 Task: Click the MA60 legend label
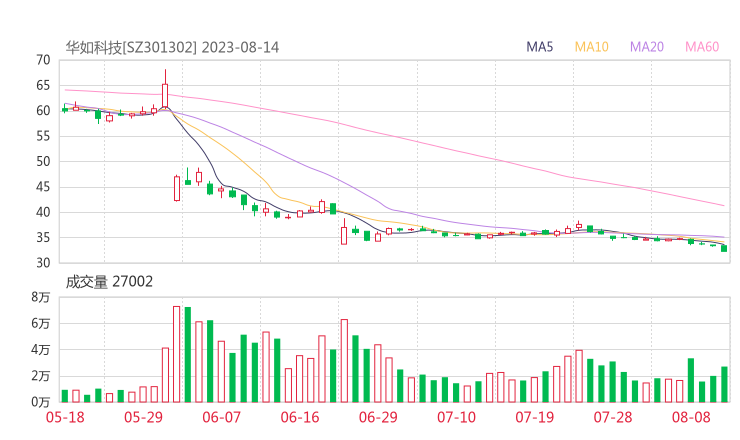[x=702, y=47]
